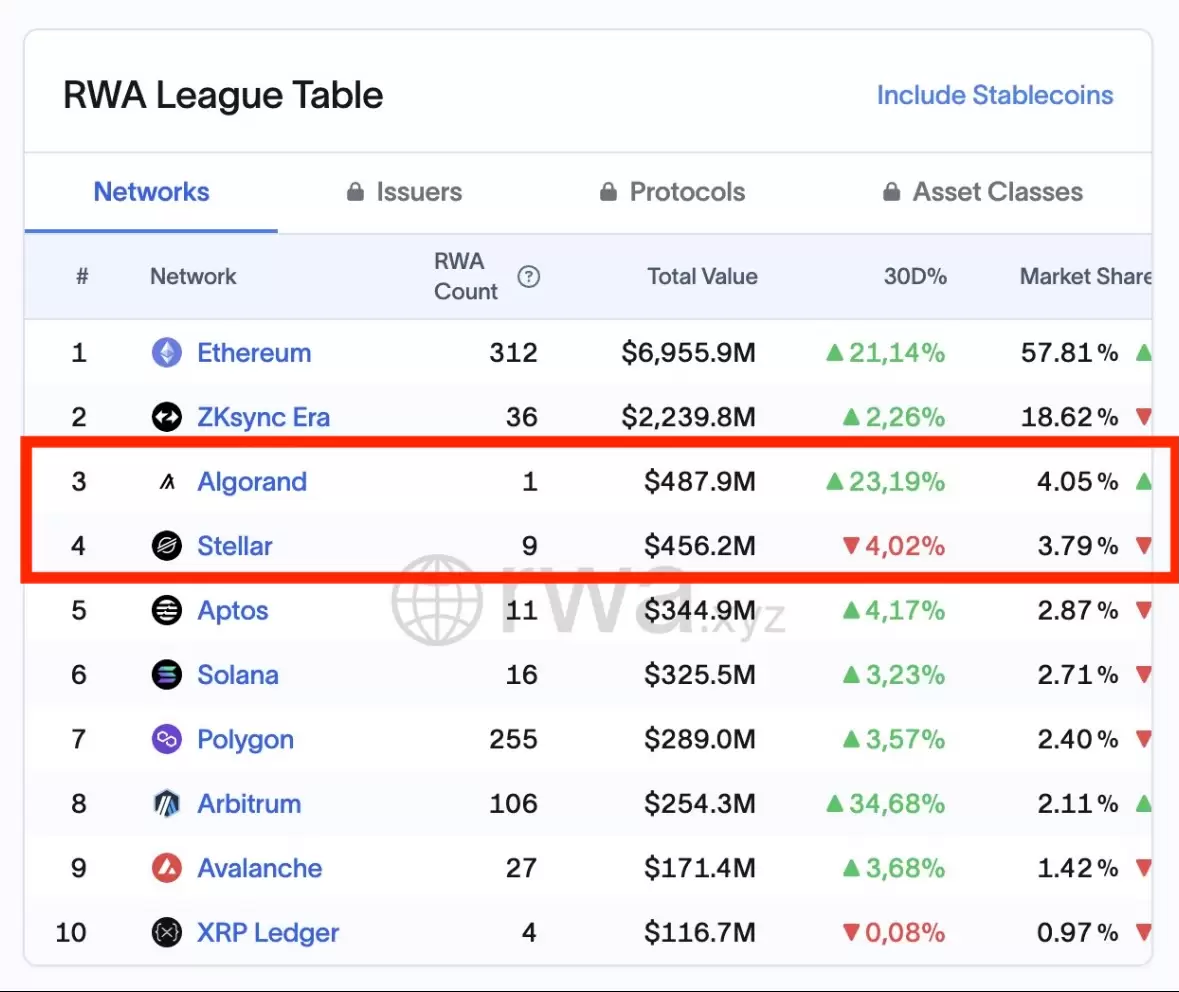1179x992 pixels.
Task: Click the RWA League Table heading
Action: click(x=223, y=96)
